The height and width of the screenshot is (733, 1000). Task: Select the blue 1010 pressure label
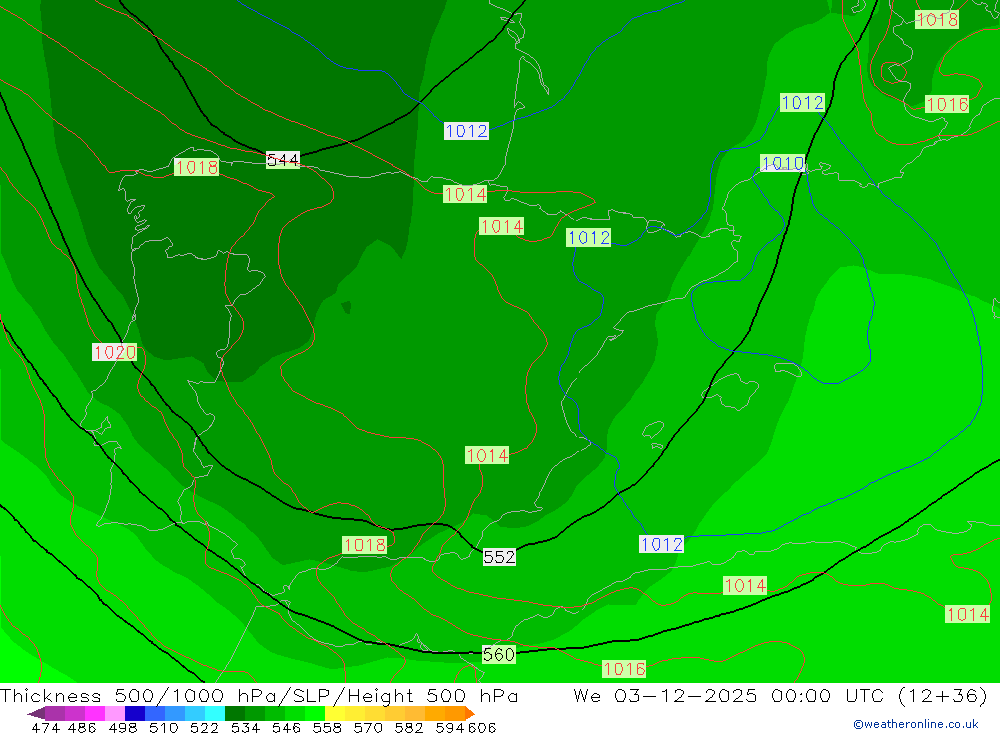[783, 163]
